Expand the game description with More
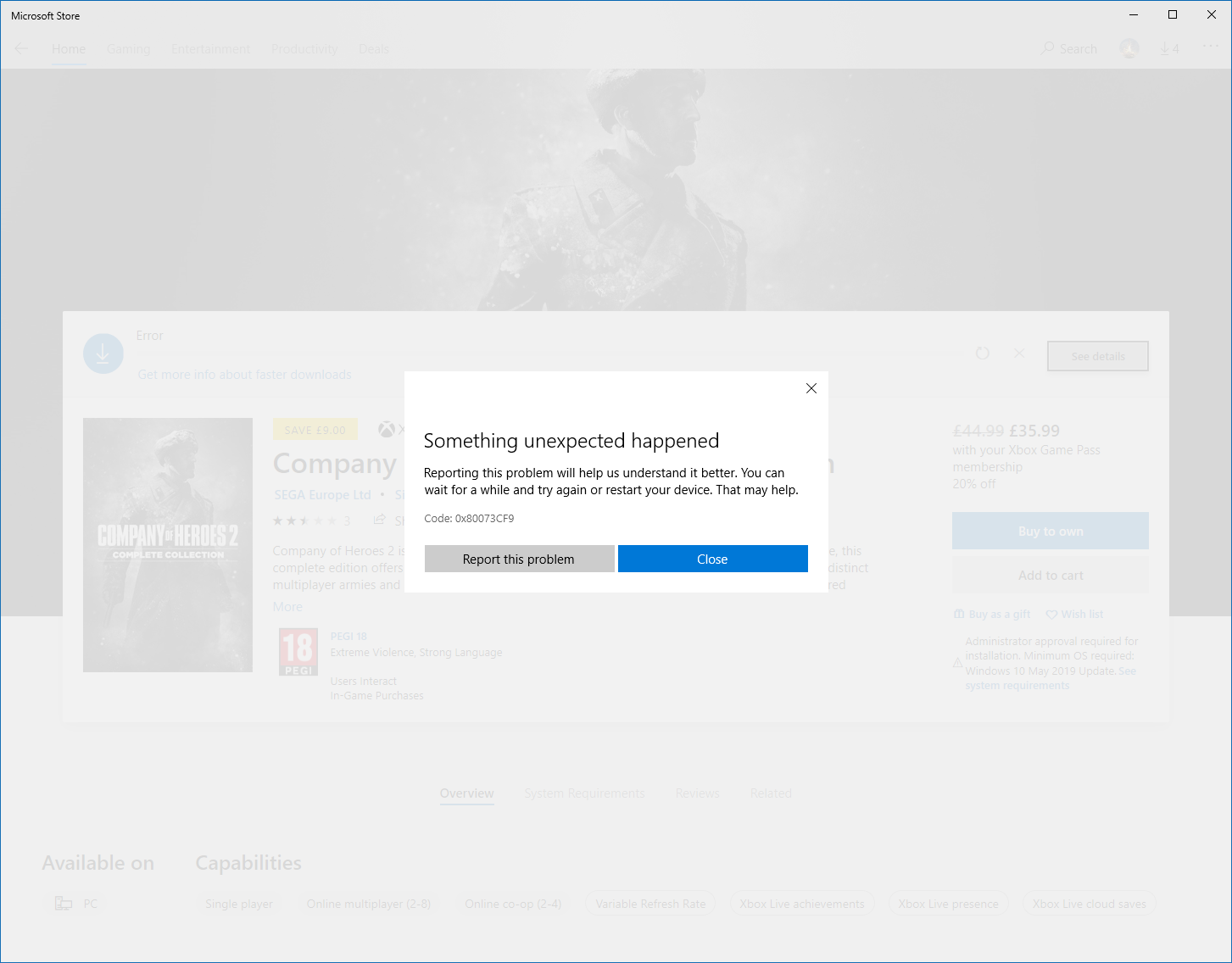This screenshot has width=1232, height=963. pyautogui.click(x=287, y=606)
